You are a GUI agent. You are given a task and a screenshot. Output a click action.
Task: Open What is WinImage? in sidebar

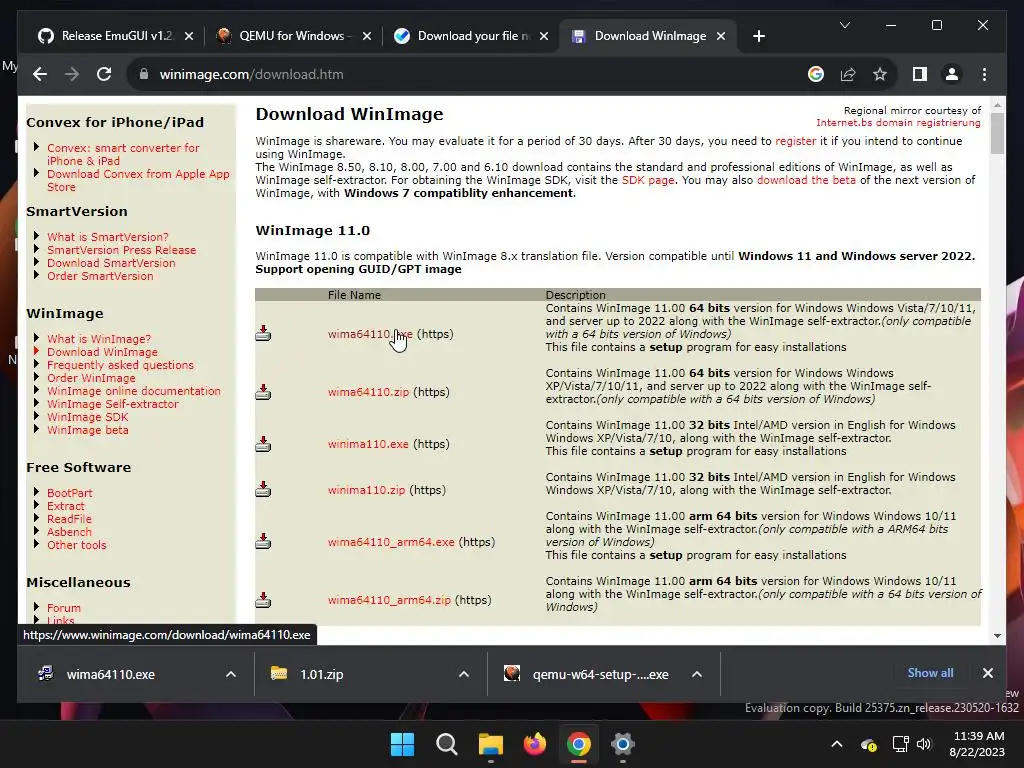(x=99, y=339)
